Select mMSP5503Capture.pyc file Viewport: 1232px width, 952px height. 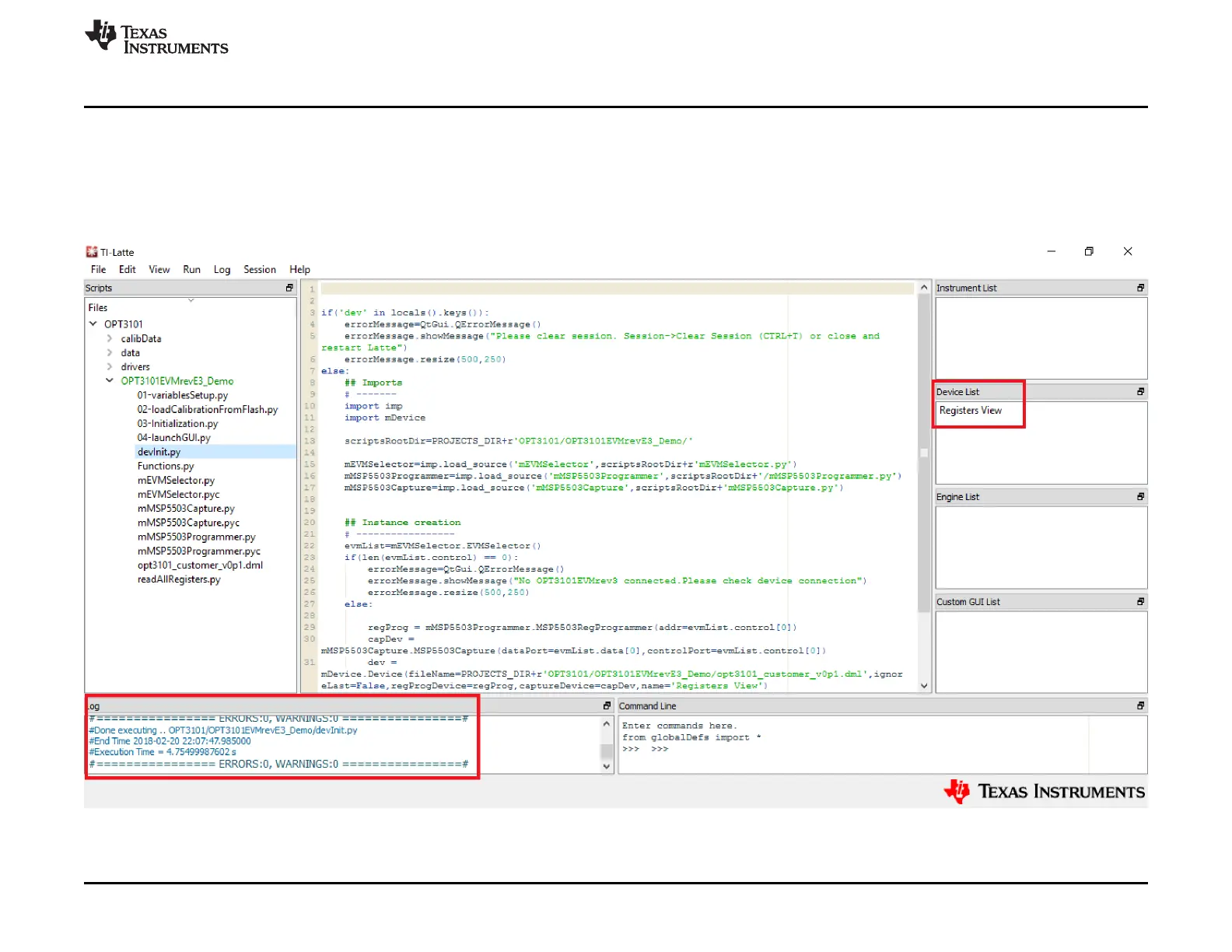click(x=188, y=523)
